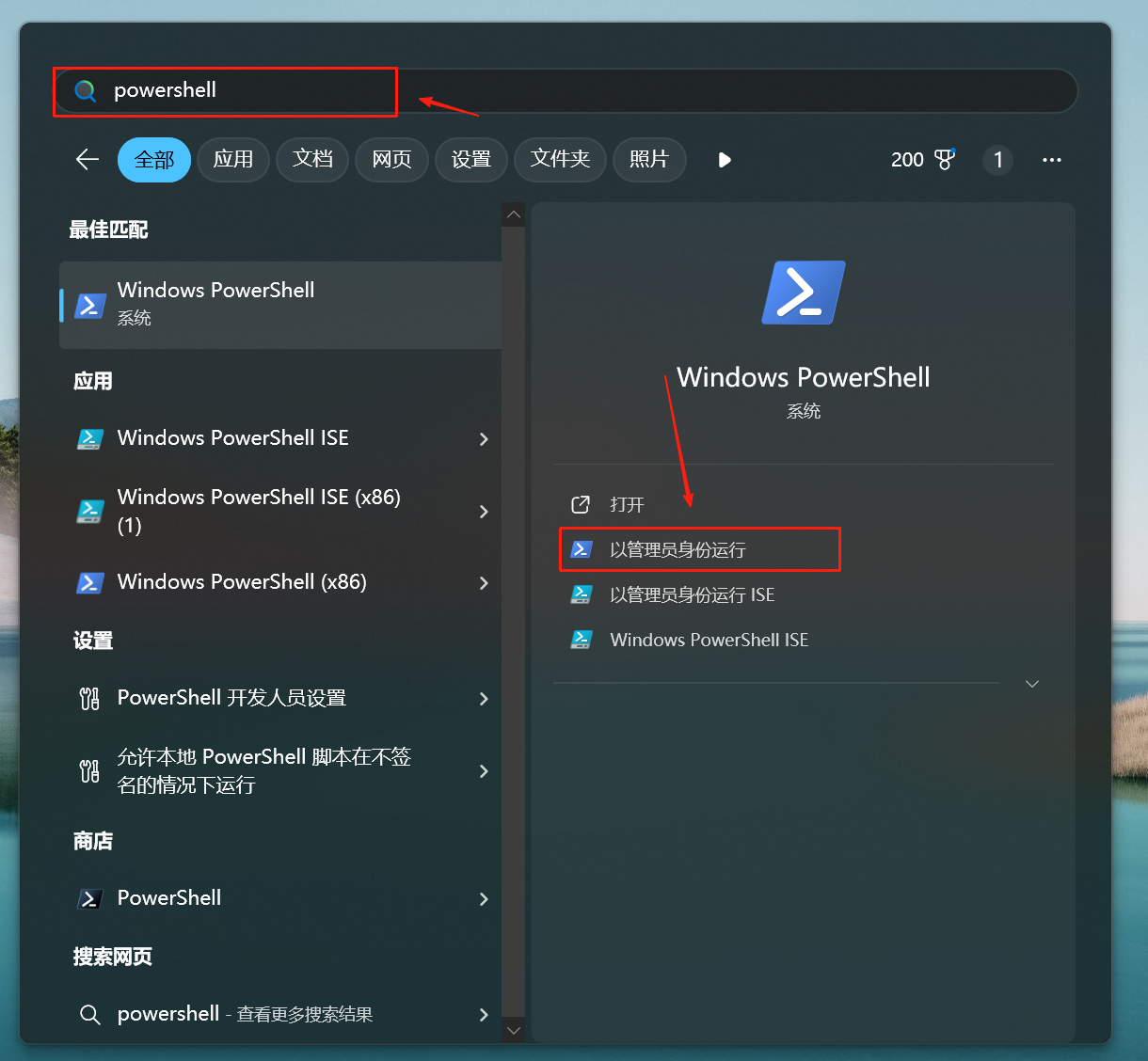The height and width of the screenshot is (1061, 1148).
Task: Click the ellipsis menu in the top right
Action: 1051,160
